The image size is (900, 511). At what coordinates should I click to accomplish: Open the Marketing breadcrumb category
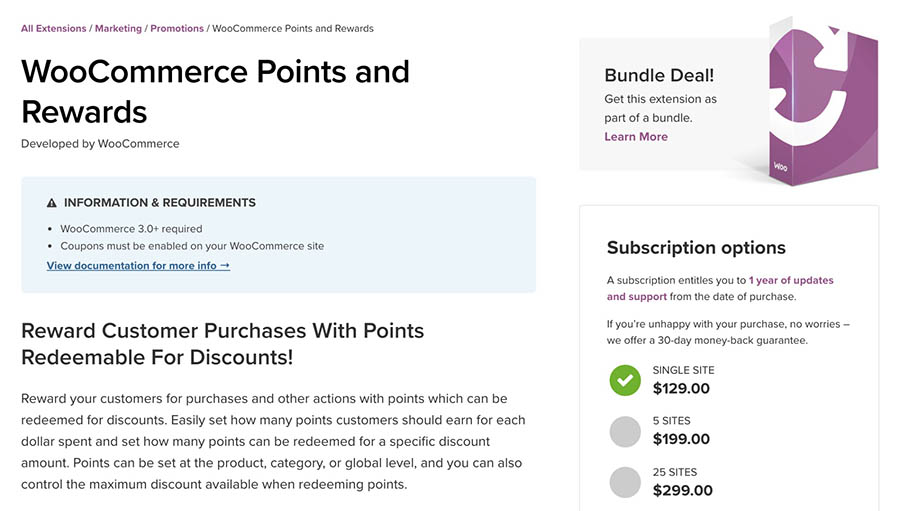(118, 29)
